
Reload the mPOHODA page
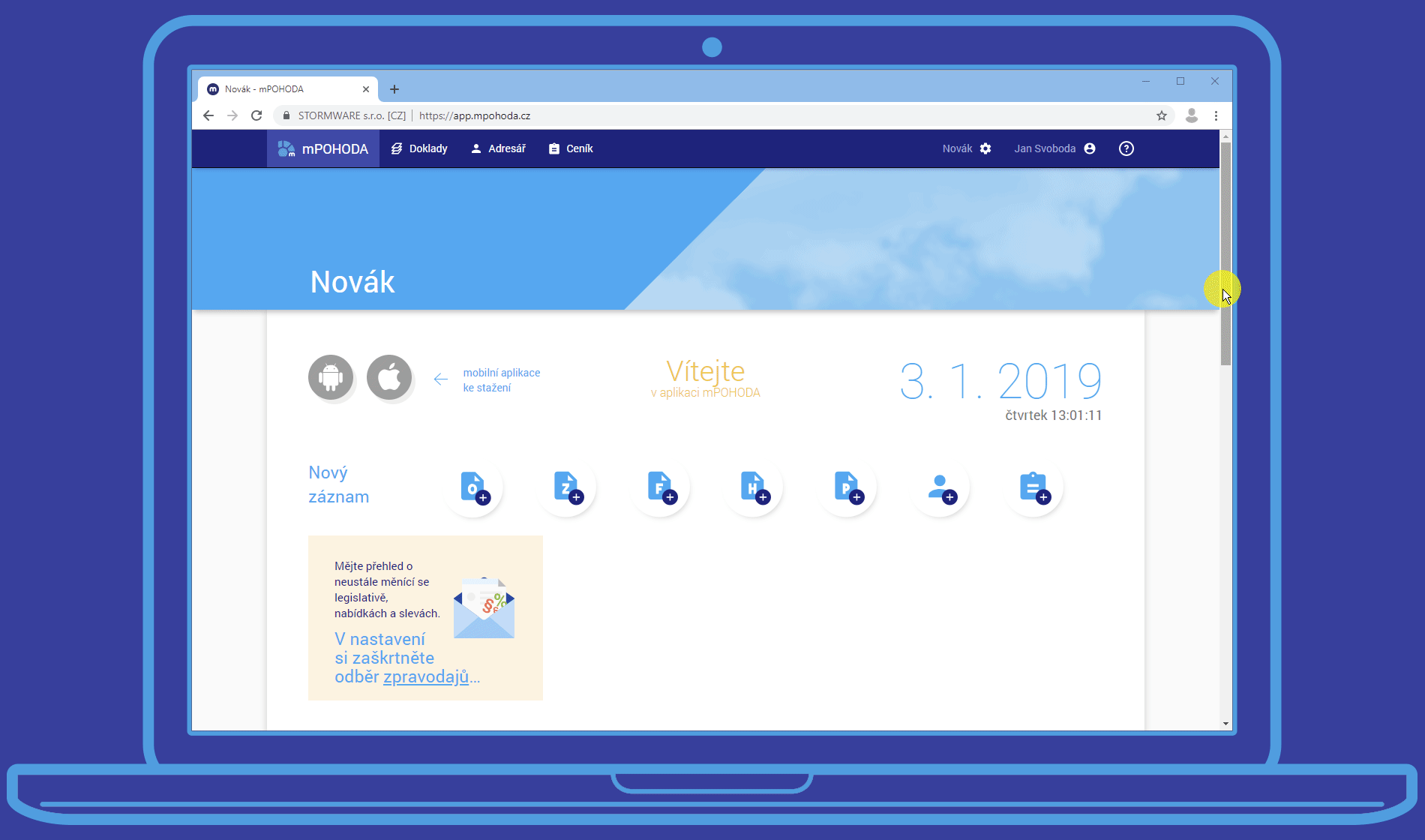[256, 115]
